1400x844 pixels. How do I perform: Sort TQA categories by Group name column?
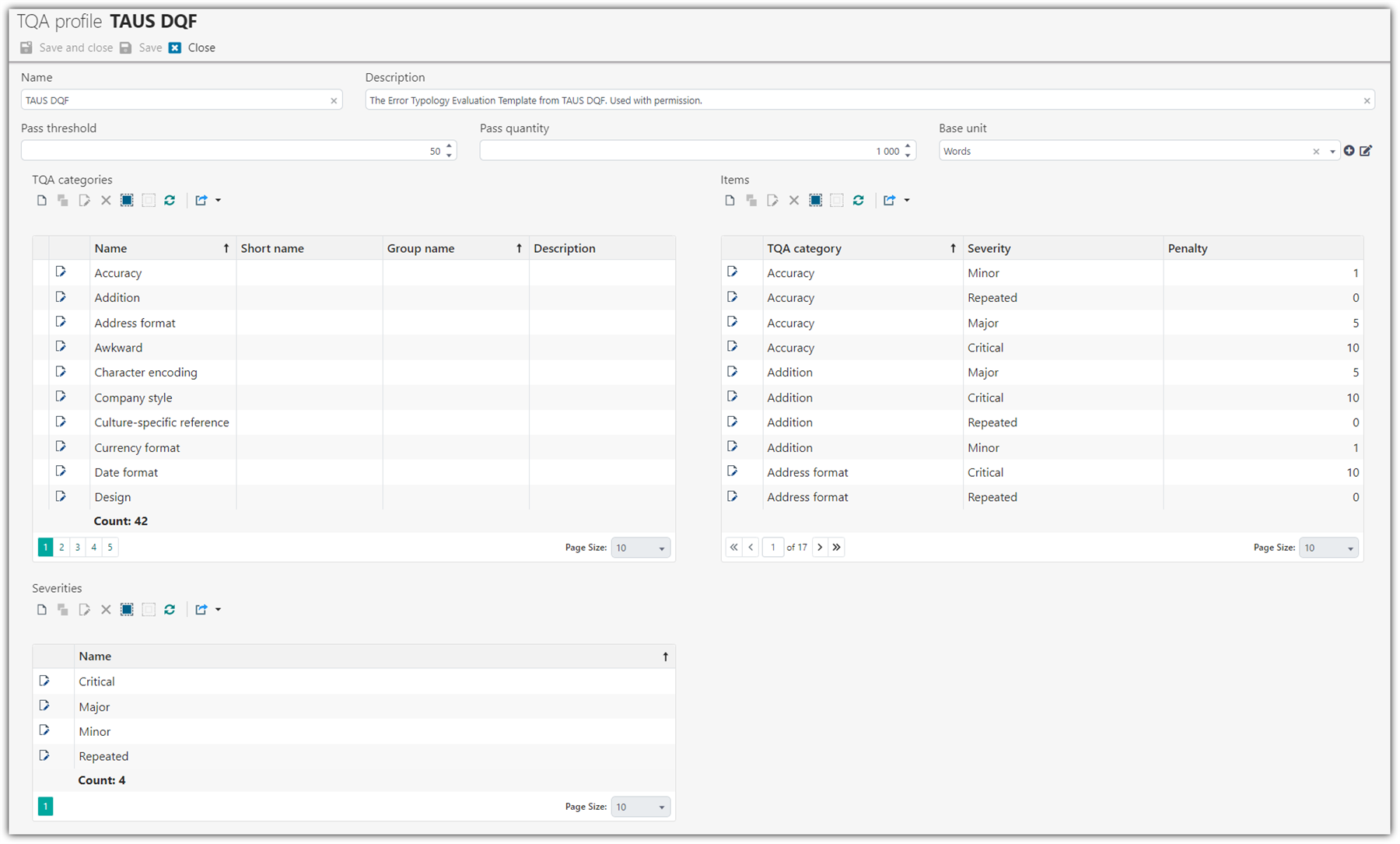tap(456, 248)
